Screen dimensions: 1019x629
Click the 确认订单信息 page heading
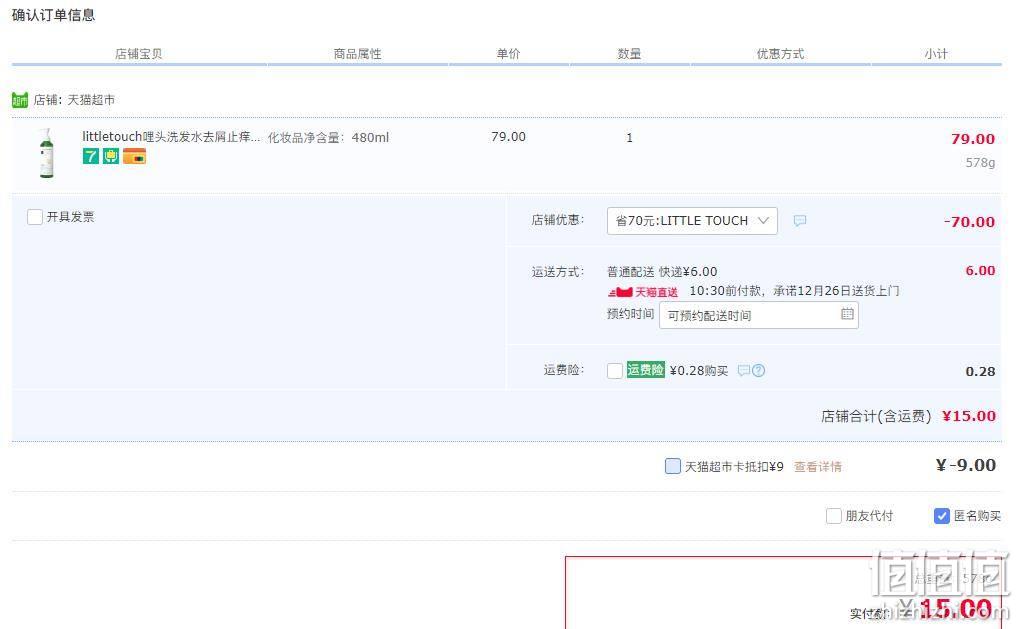53,15
